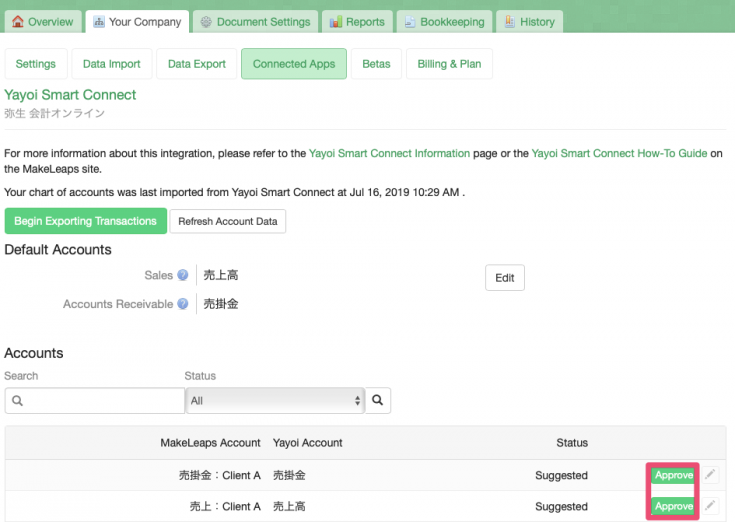Viewport: 735px width, 522px height.
Task: Click the 売上高 Yayoi Account cell
Action: tap(289, 507)
